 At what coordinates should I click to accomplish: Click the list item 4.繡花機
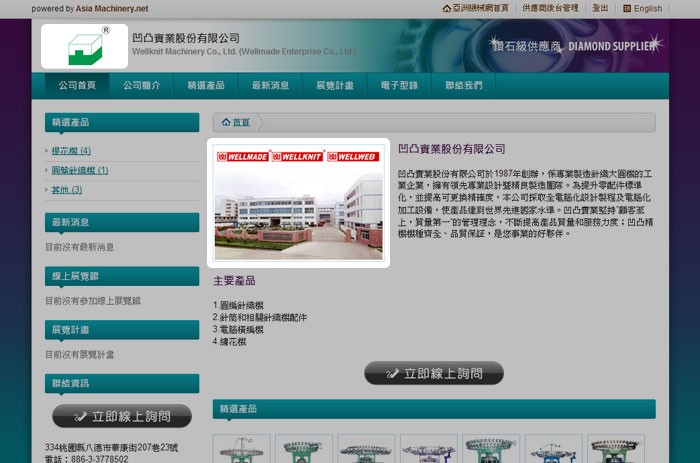(x=229, y=342)
